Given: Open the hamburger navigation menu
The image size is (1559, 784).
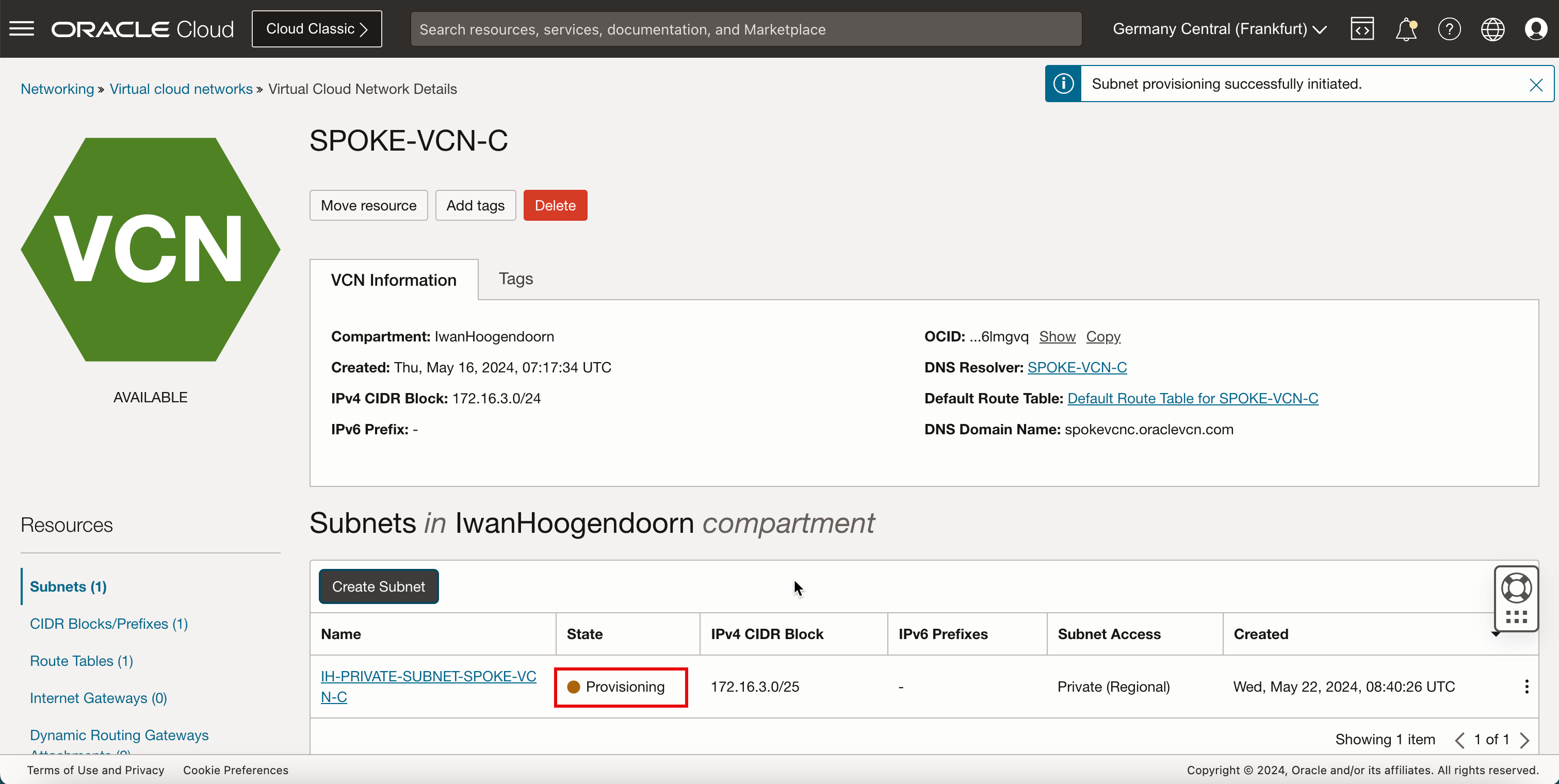Looking at the screenshot, I should tap(22, 28).
